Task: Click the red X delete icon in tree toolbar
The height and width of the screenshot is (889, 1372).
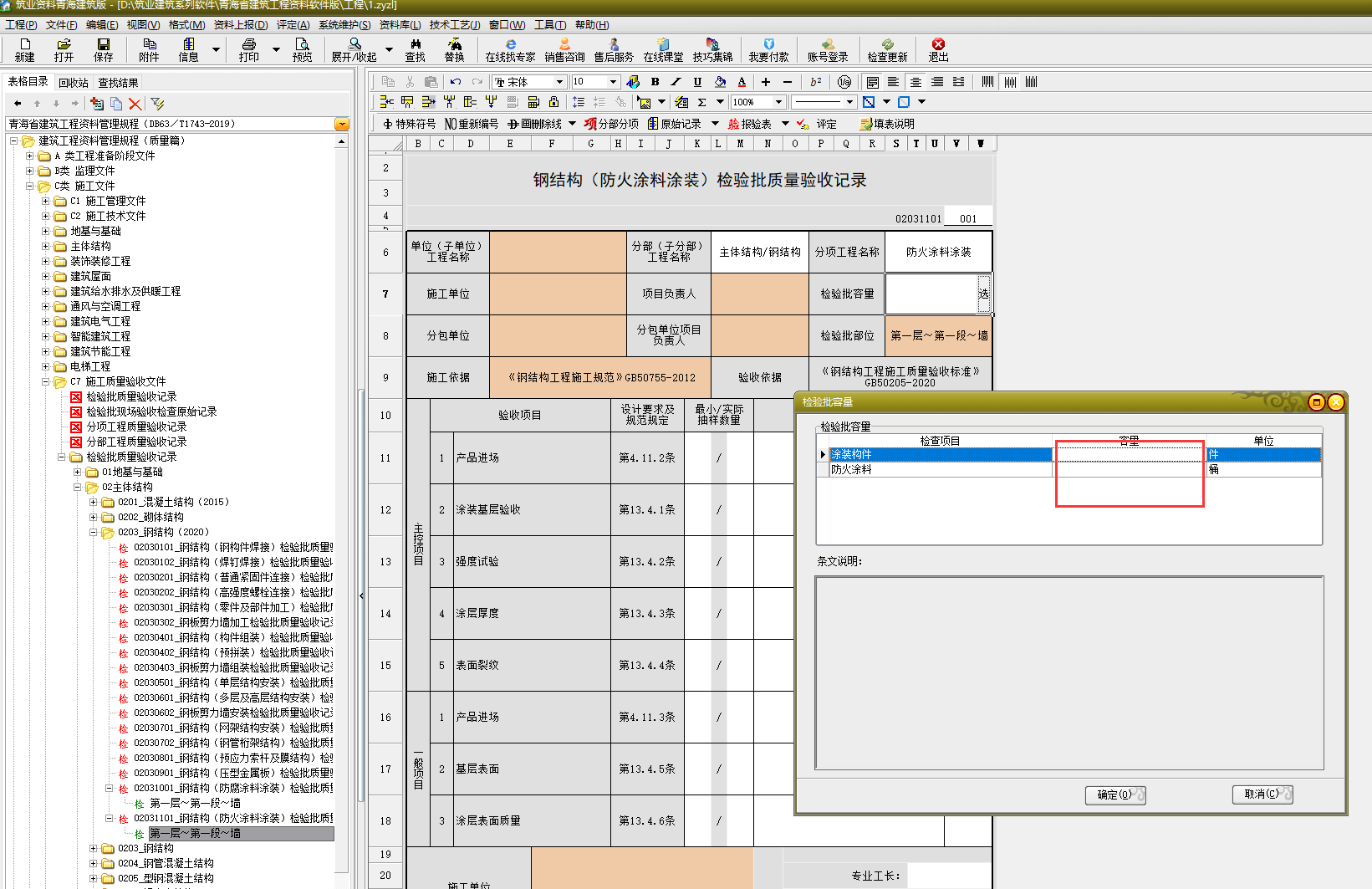Action: click(x=135, y=104)
